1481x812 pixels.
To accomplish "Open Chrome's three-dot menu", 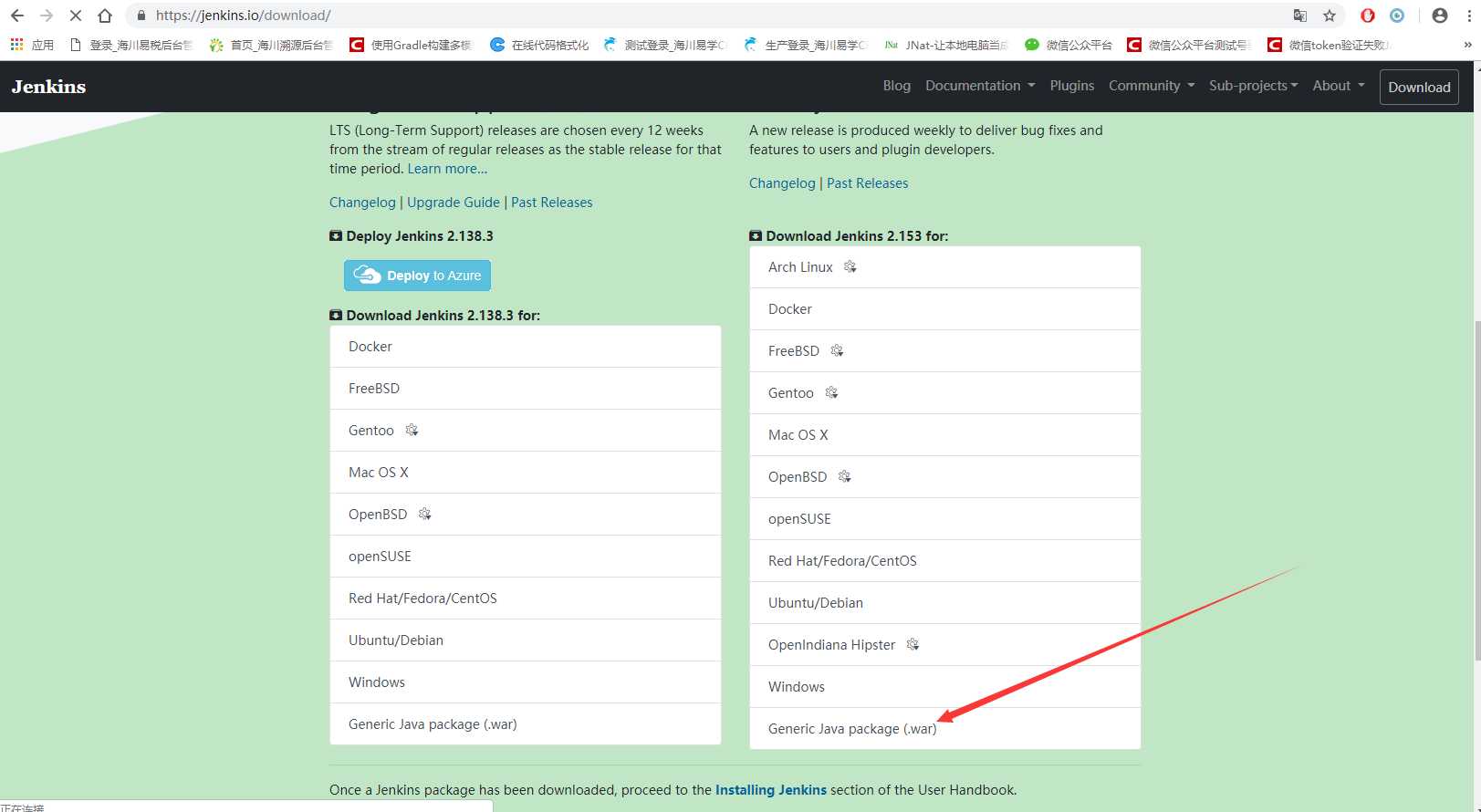I will (x=1469, y=16).
